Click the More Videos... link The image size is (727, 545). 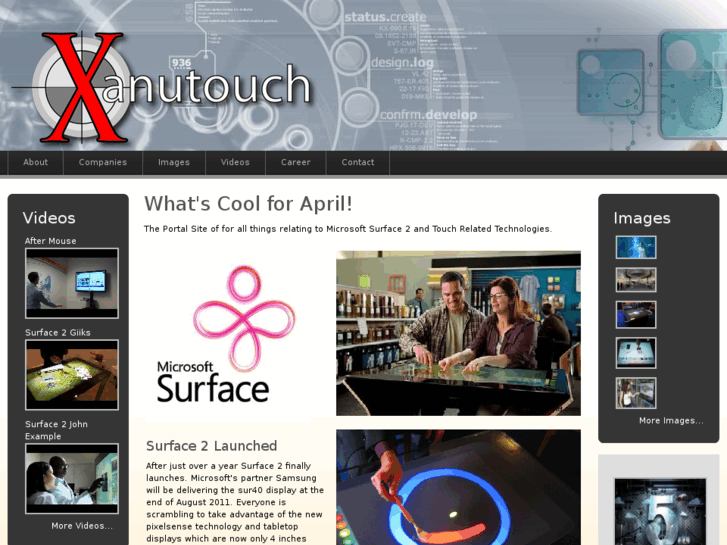pyautogui.click(x=82, y=526)
